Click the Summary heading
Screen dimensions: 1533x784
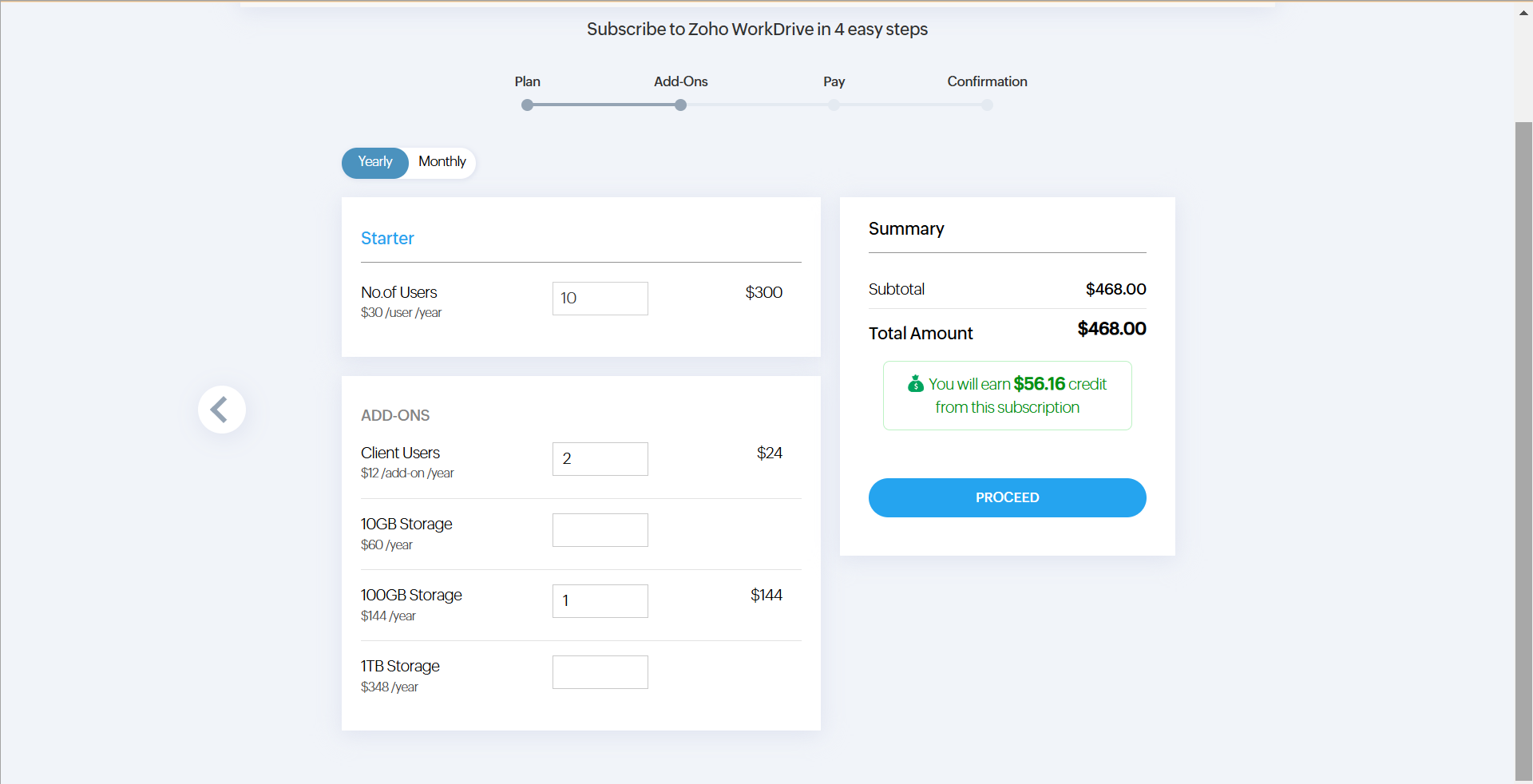906,229
